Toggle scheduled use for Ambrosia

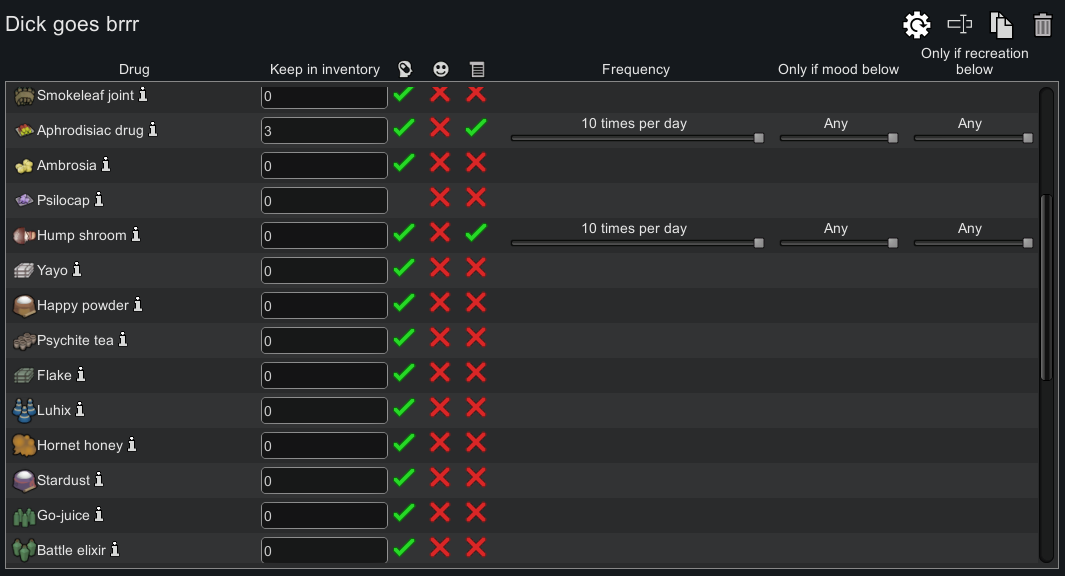pyautogui.click(x=476, y=162)
